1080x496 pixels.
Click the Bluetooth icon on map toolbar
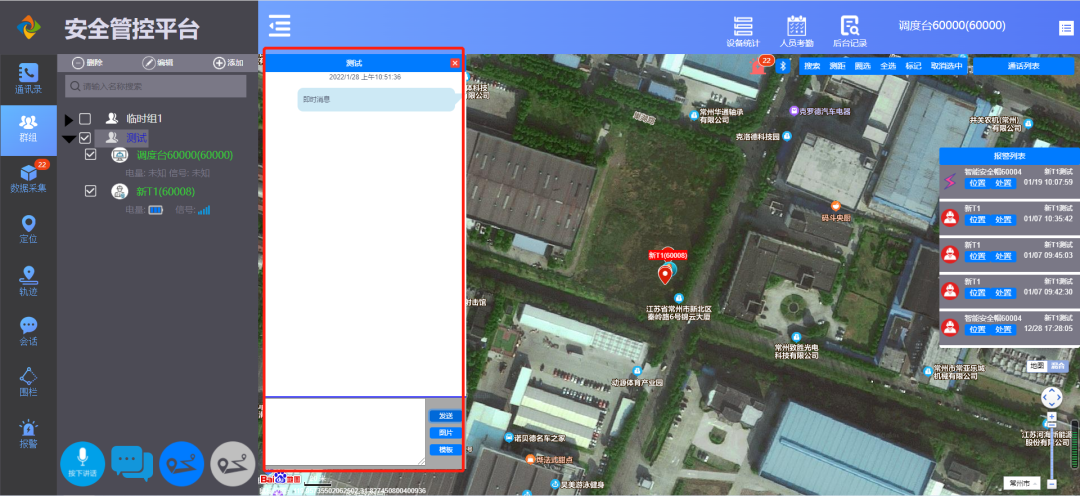pos(782,66)
